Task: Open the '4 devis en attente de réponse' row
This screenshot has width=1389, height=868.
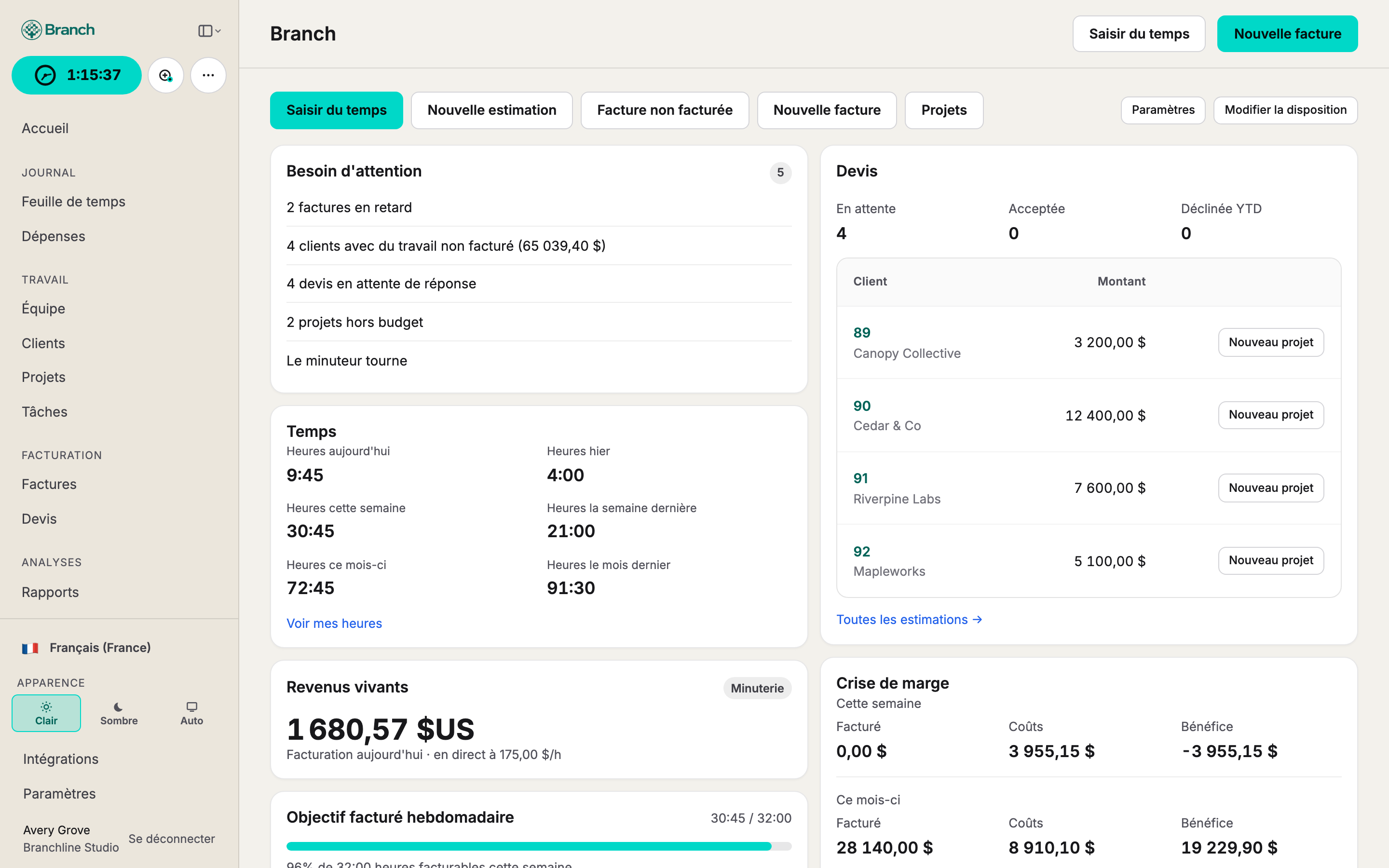Action: coord(539,284)
